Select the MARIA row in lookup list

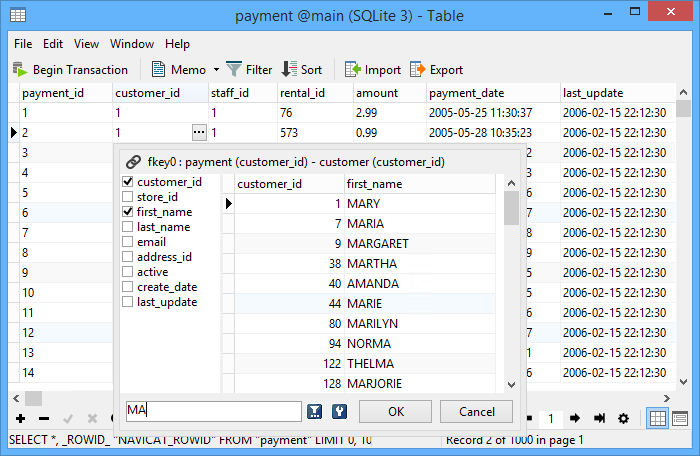tap(365, 223)
